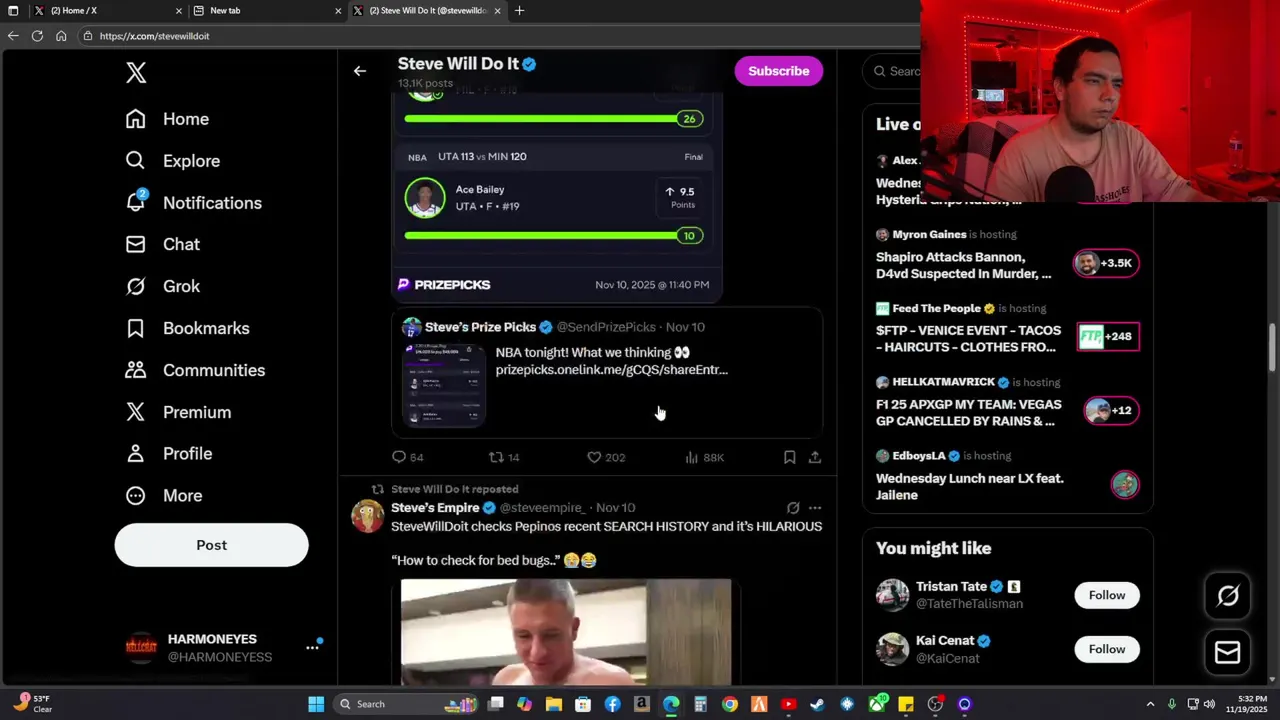Follow Tristan Tate
Image resolution: width=1280 pixels, height=720 pixels.
click(1107, 595)
